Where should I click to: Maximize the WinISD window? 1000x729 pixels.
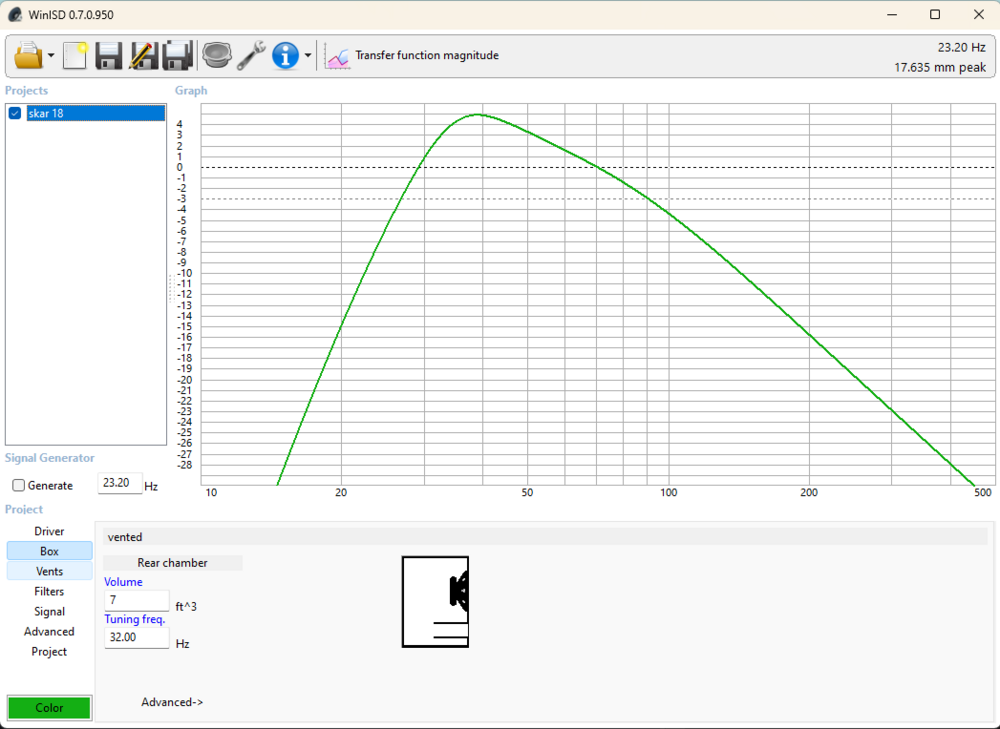[935, 15]
